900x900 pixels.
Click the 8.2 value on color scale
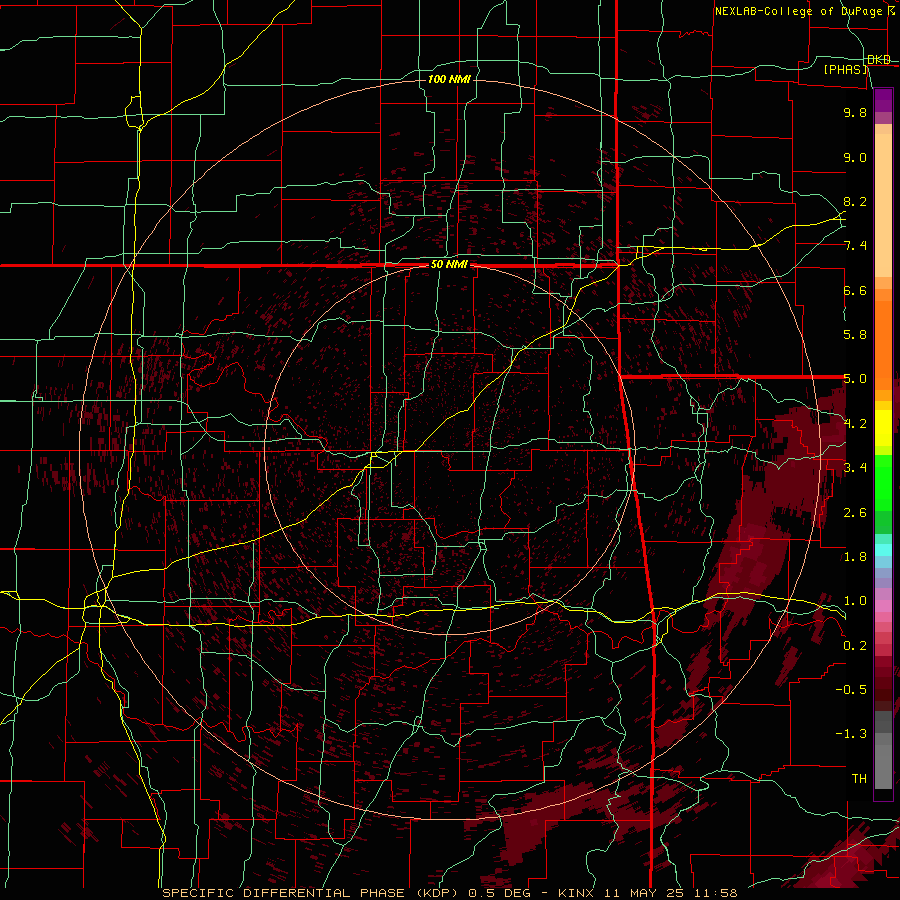[x=855, y=202]
